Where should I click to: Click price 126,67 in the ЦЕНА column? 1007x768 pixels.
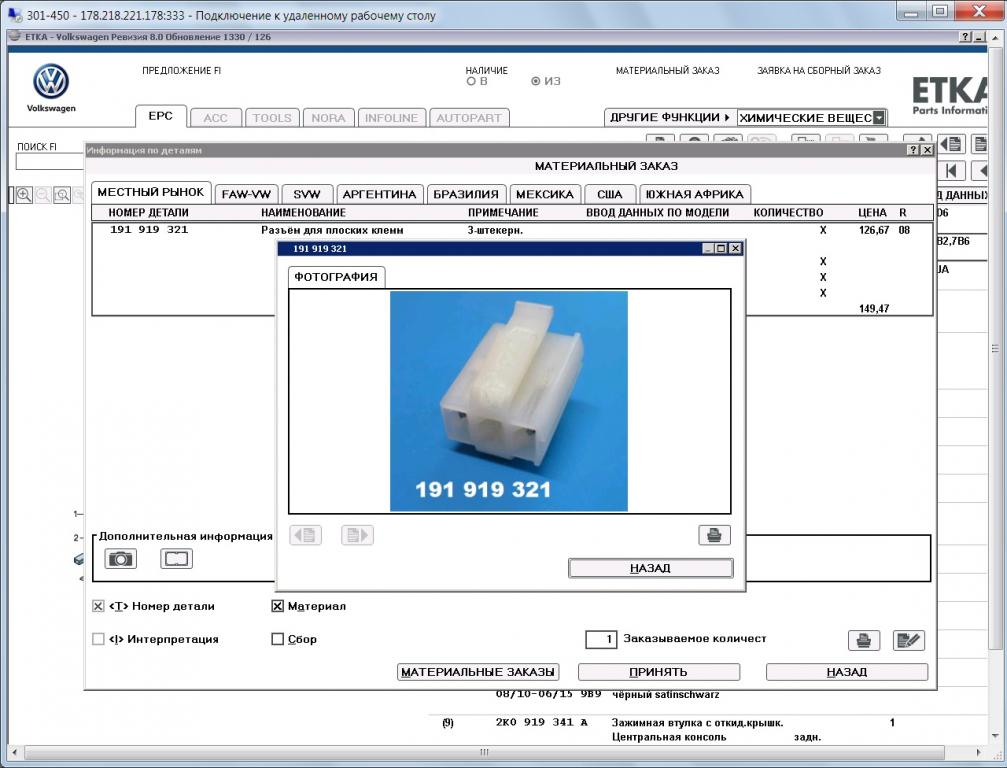pyautogui.click(x=873, y=230)
